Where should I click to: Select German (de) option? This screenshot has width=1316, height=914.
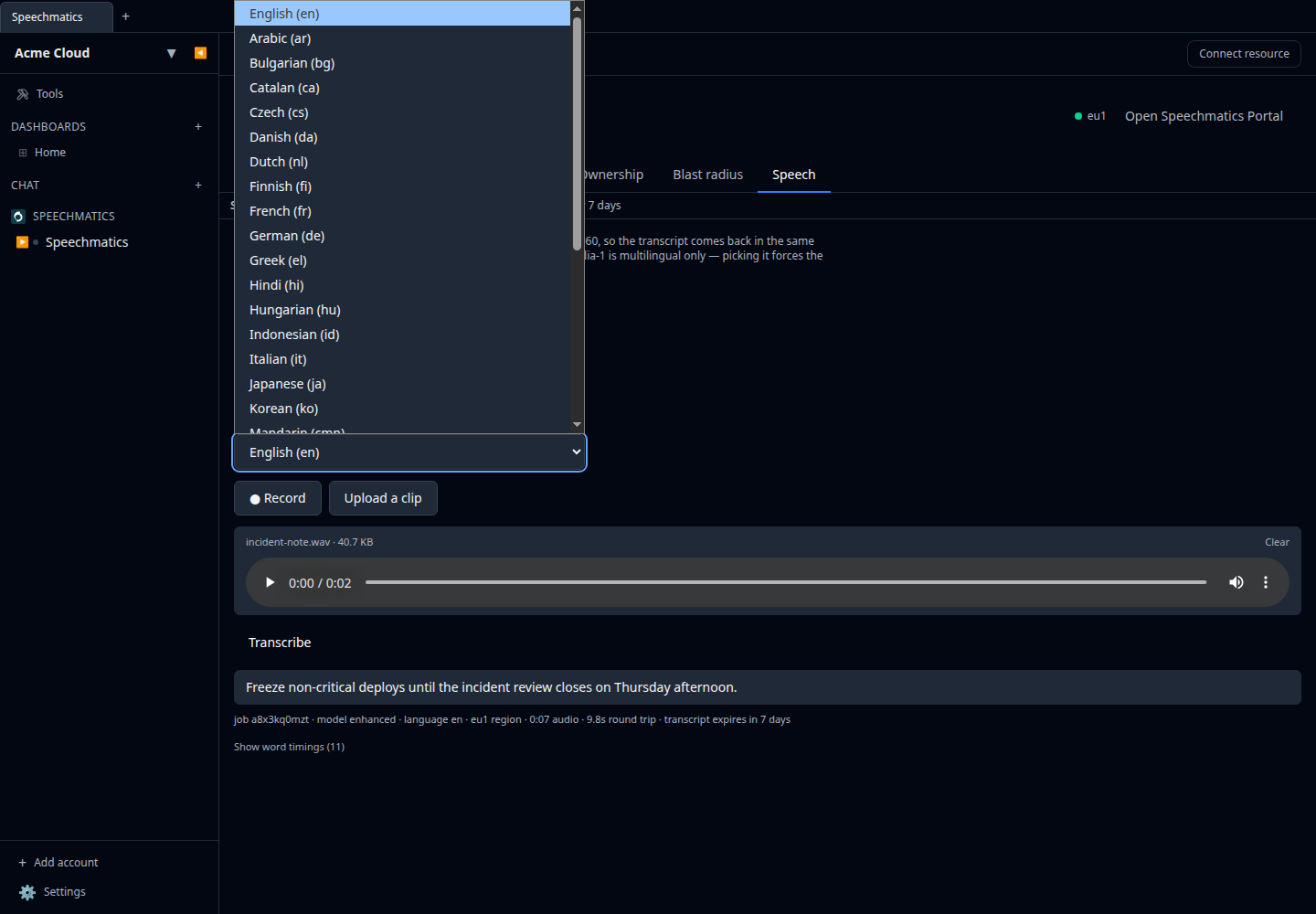(402, 236)
